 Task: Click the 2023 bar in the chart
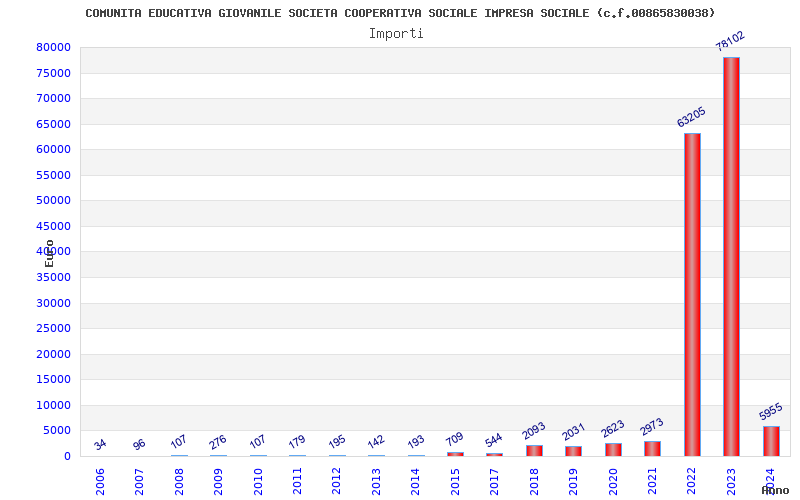pyautogui.click(x=731, y=257)
